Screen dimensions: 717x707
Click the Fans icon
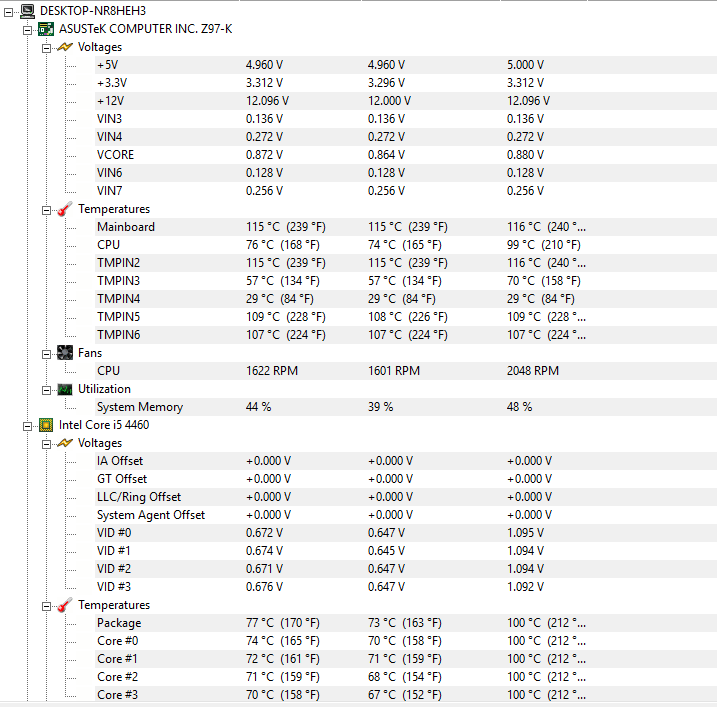tap(65, 353)
